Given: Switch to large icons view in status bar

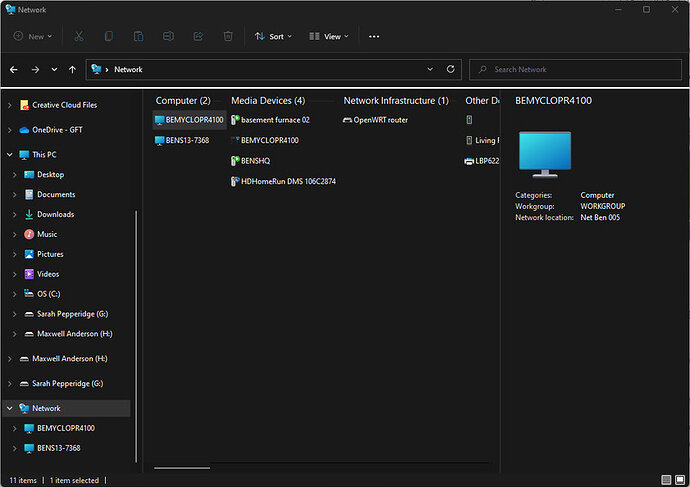Looking at the screenshot, I should [x=679, y=480].
